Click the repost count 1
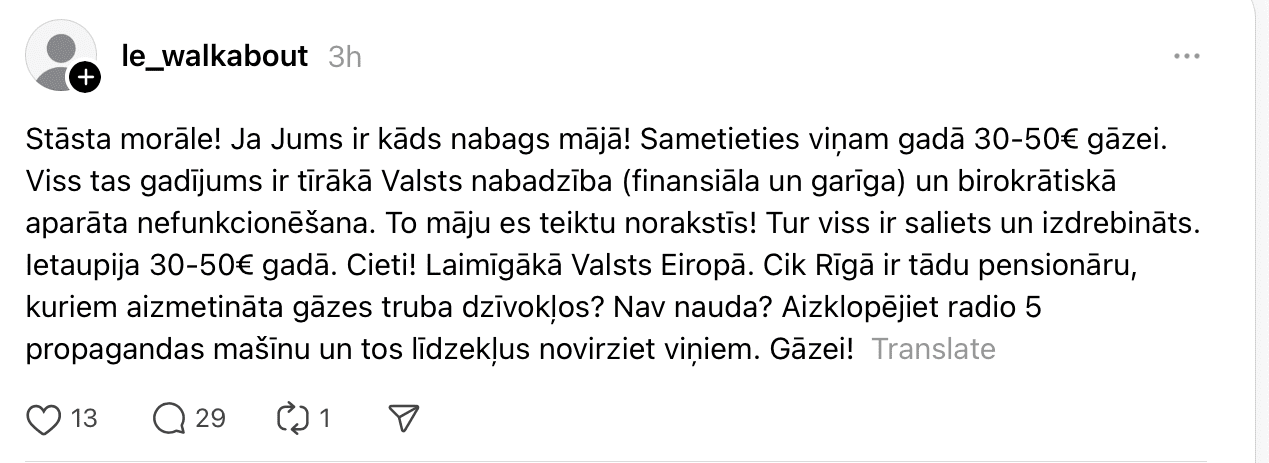This screenshot has height=463, width=1269. click(x=324, y=417)
